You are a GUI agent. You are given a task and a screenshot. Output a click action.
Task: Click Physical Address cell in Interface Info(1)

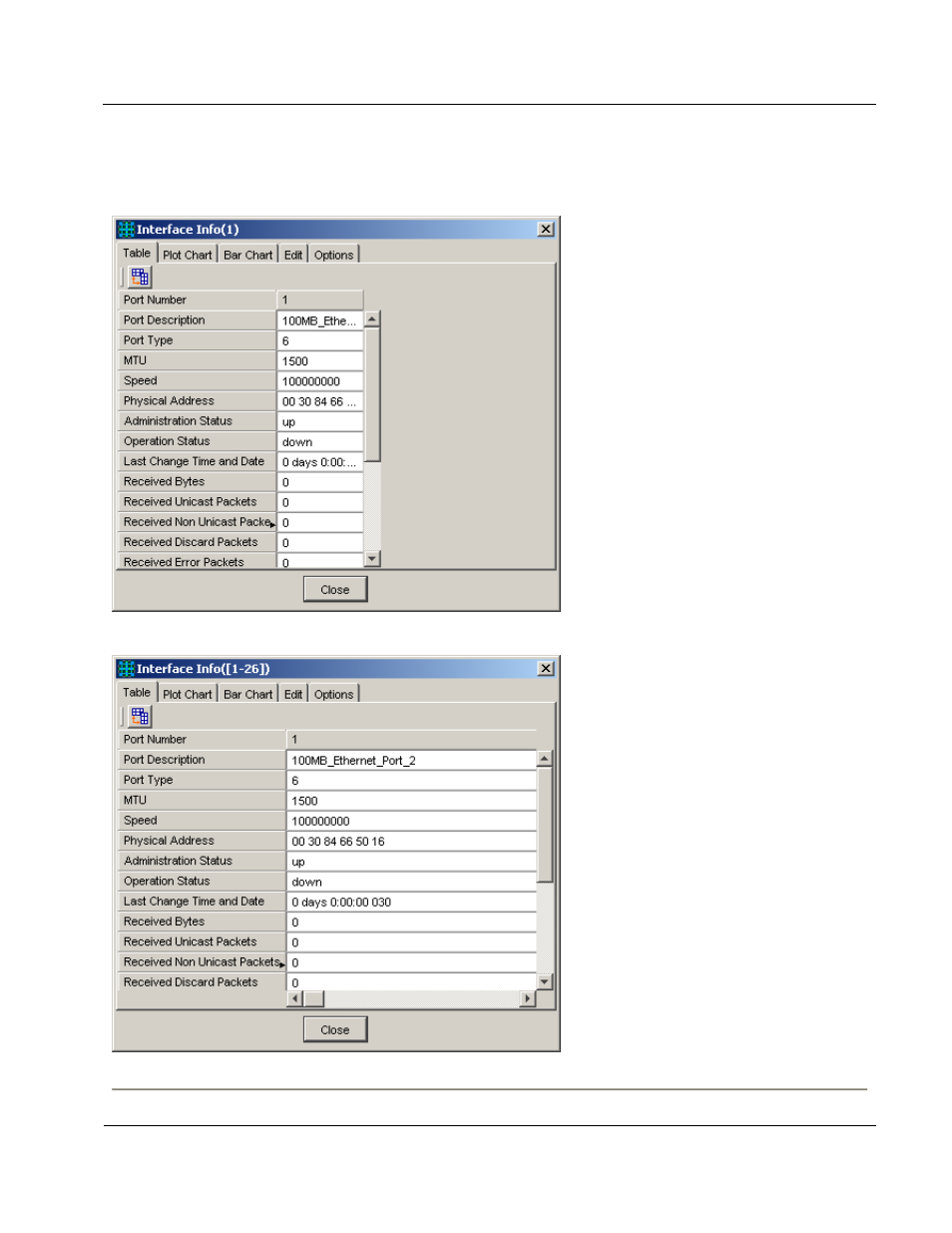pos(319,401)
